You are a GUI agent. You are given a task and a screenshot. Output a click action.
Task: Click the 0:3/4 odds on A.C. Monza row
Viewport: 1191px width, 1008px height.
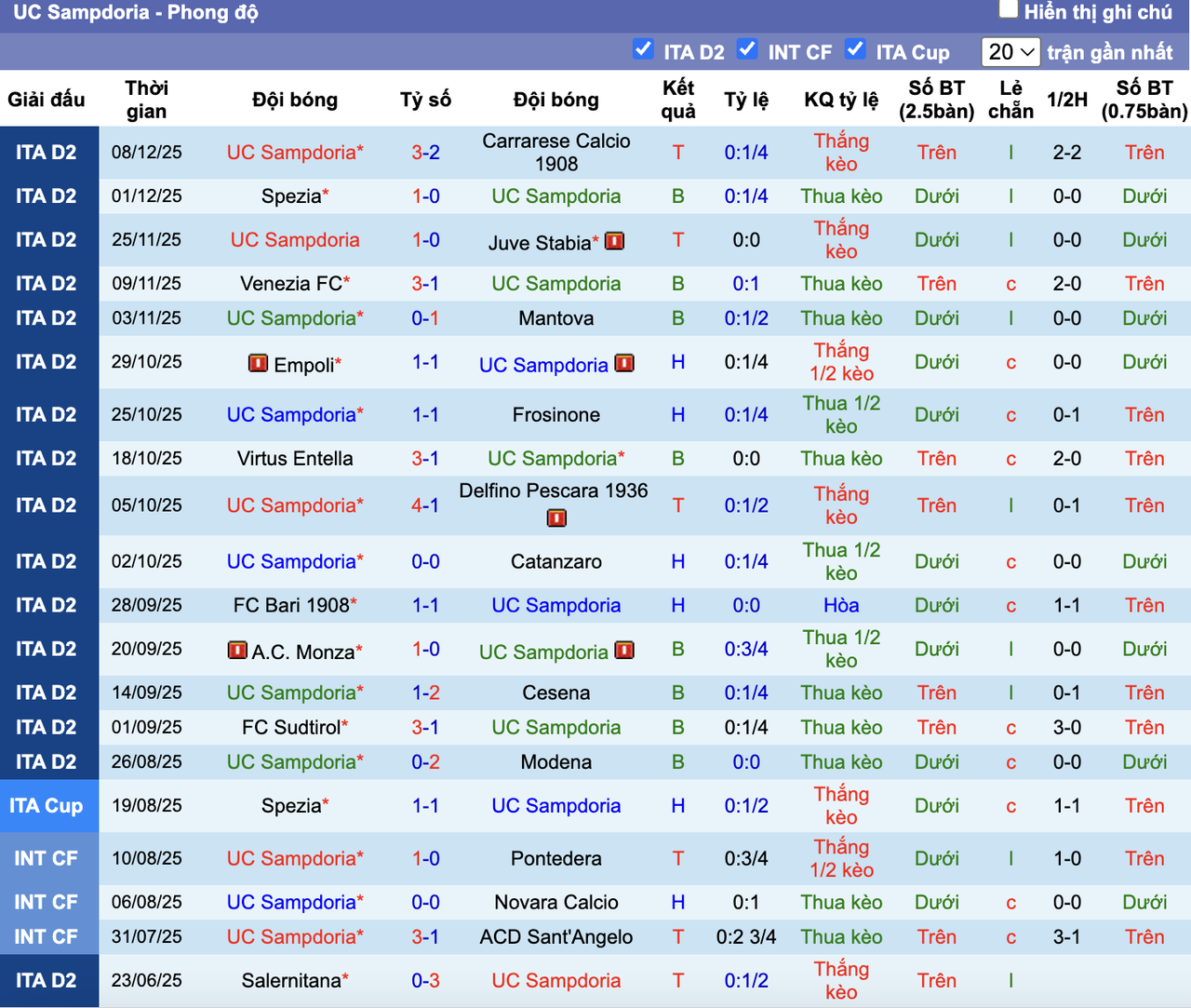tap(746, 650)
